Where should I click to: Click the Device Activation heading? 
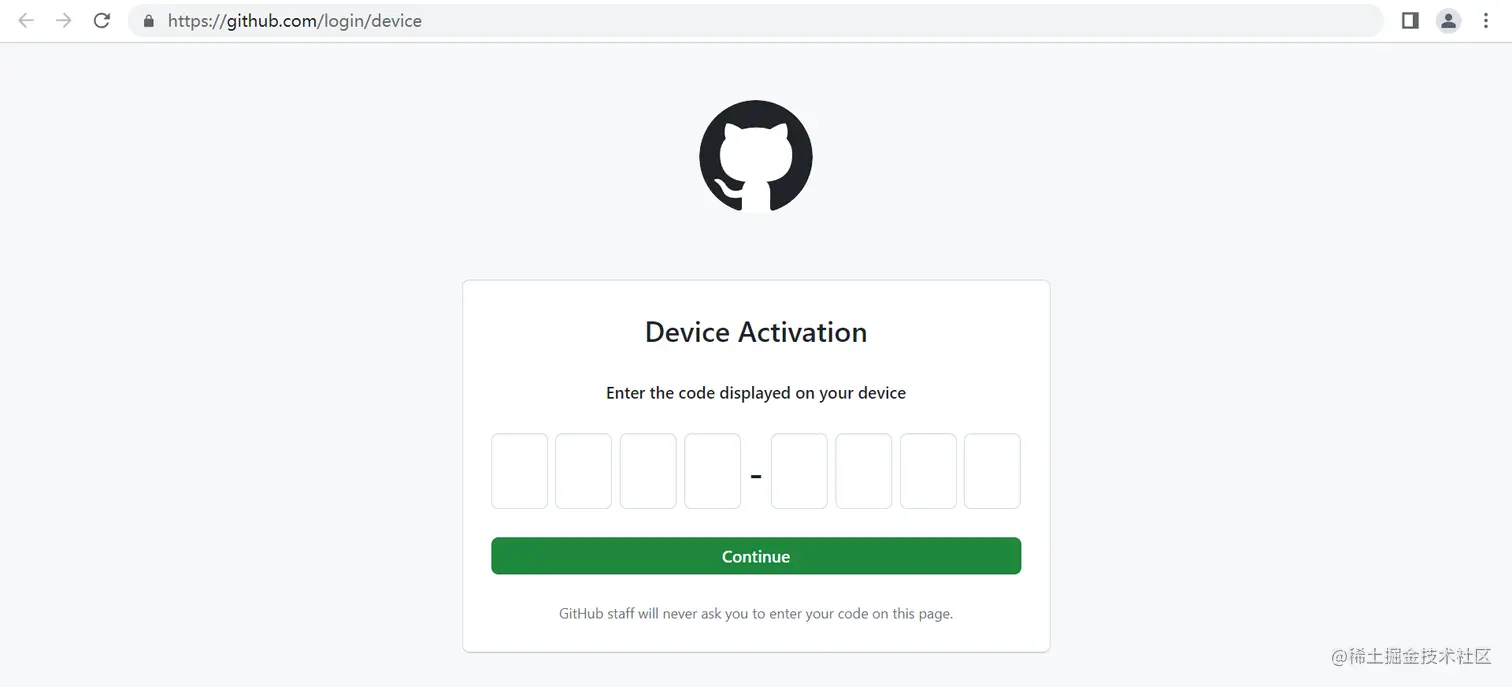756,332
